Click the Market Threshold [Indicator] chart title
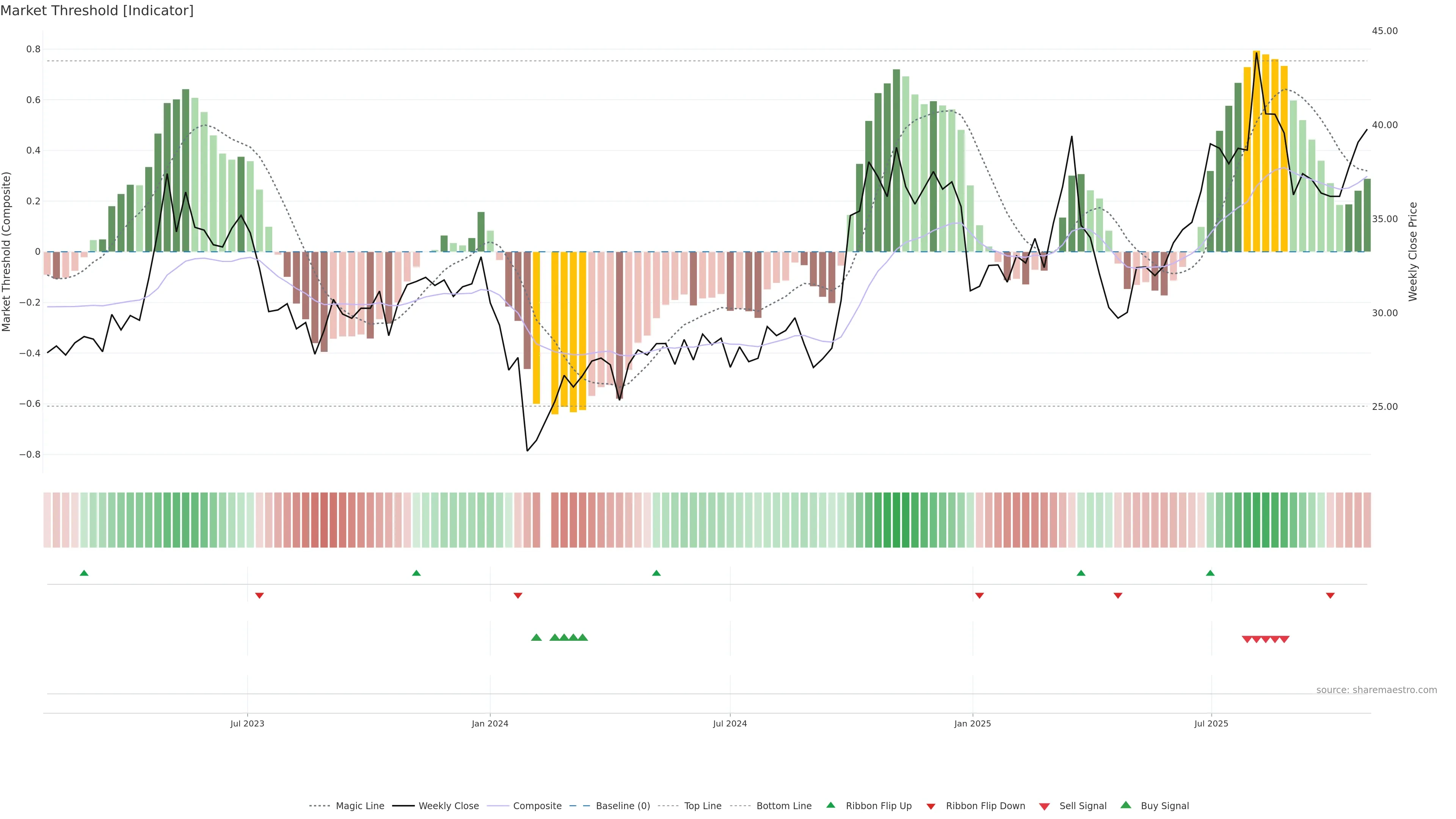Image resolution: width=1456 pixels, height=819 pixels. point(97,11)
